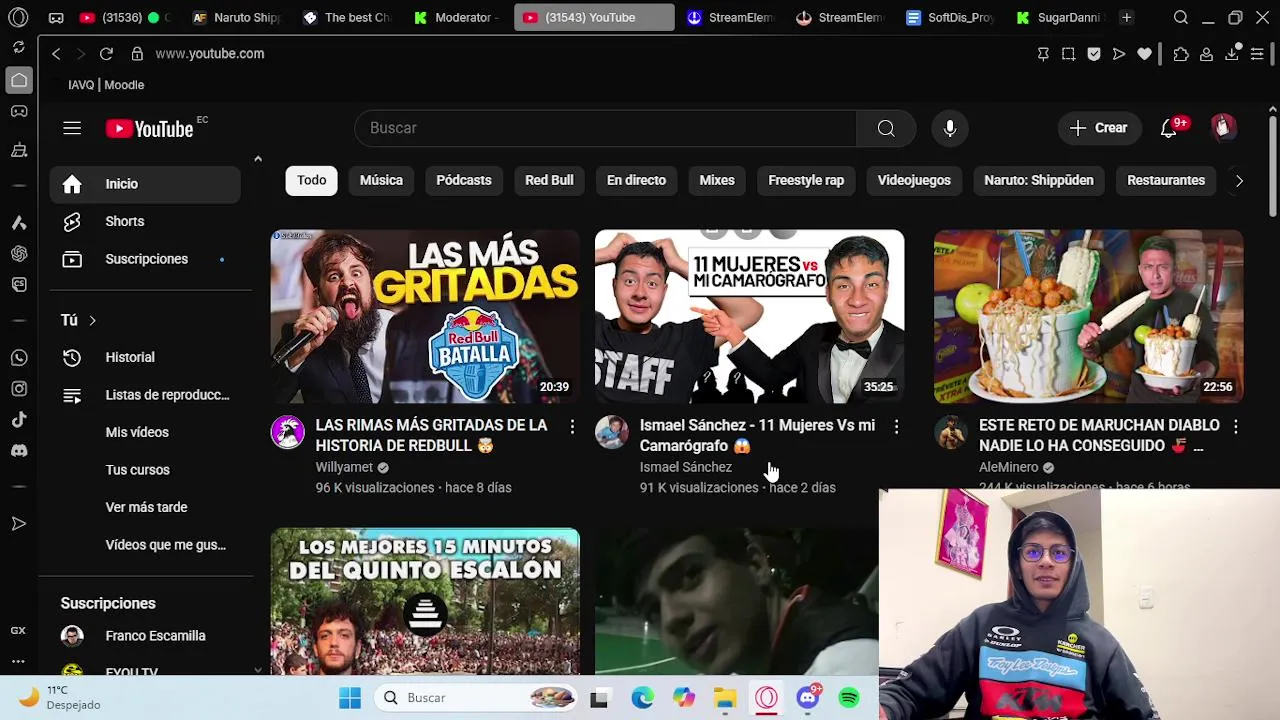Viewport: 1280px width, 720px height.
Task: Open Ver más tarde in the sidebar
Action: click(x=145, y=507)
